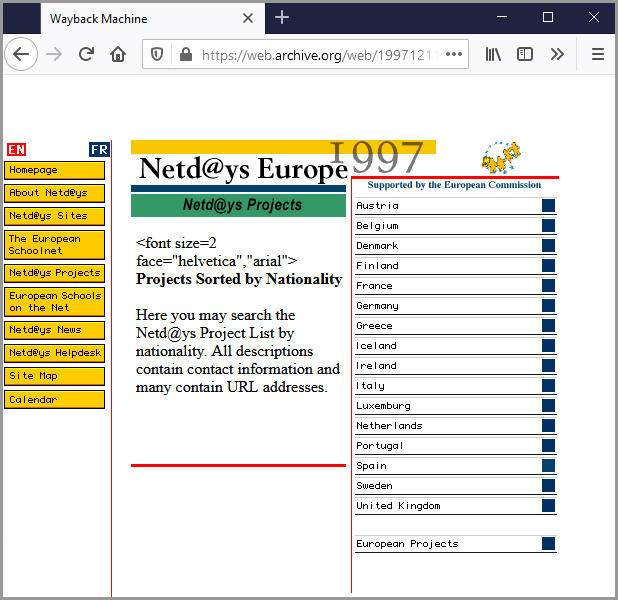This screenshot has height=600, width=618.
Task: Open the Denmark projects link
Action: tap(377, 246)
